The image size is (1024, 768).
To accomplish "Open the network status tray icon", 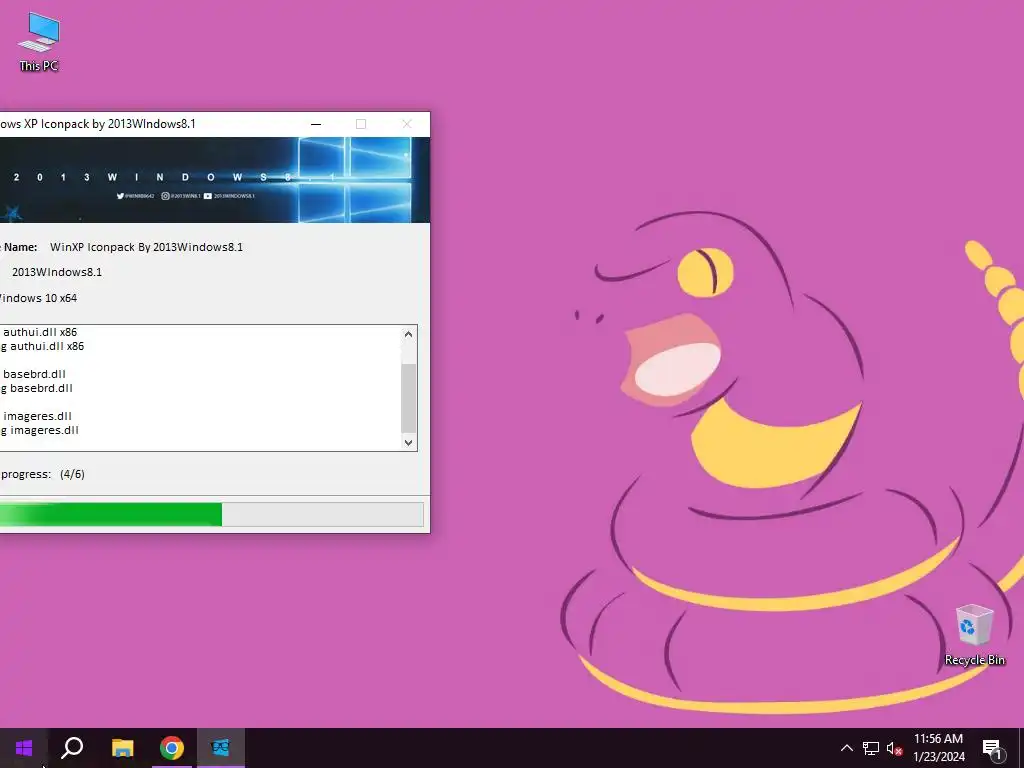I will [871, 748].
